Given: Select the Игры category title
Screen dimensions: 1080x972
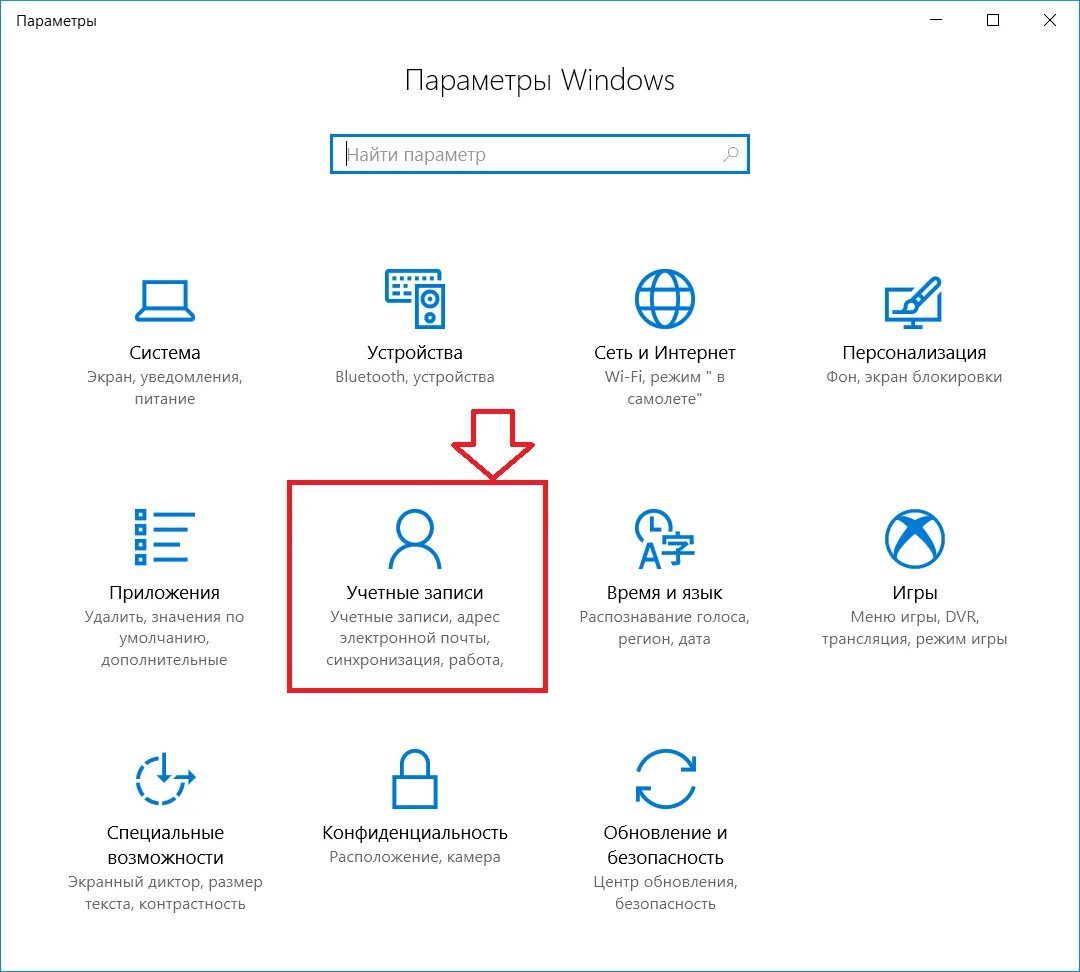Looking at the screenshot, I should [x=915, y=592].
